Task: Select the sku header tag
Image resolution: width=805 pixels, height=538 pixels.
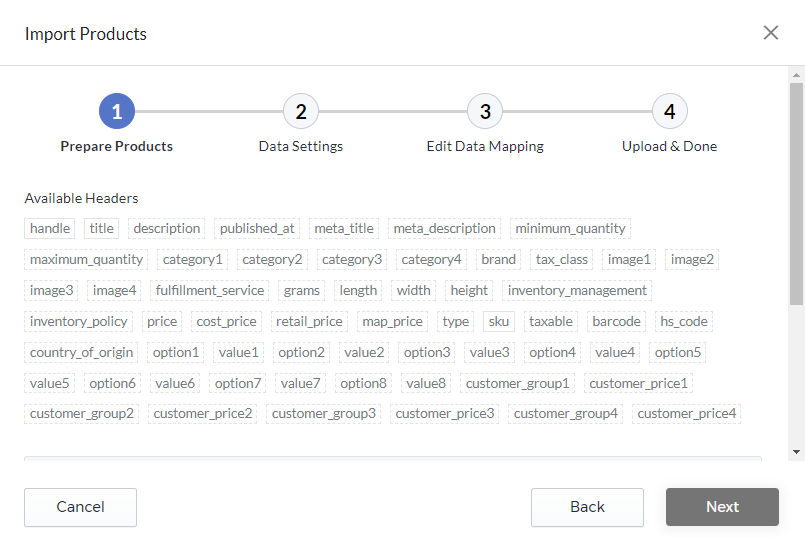Action: (499, 321)
